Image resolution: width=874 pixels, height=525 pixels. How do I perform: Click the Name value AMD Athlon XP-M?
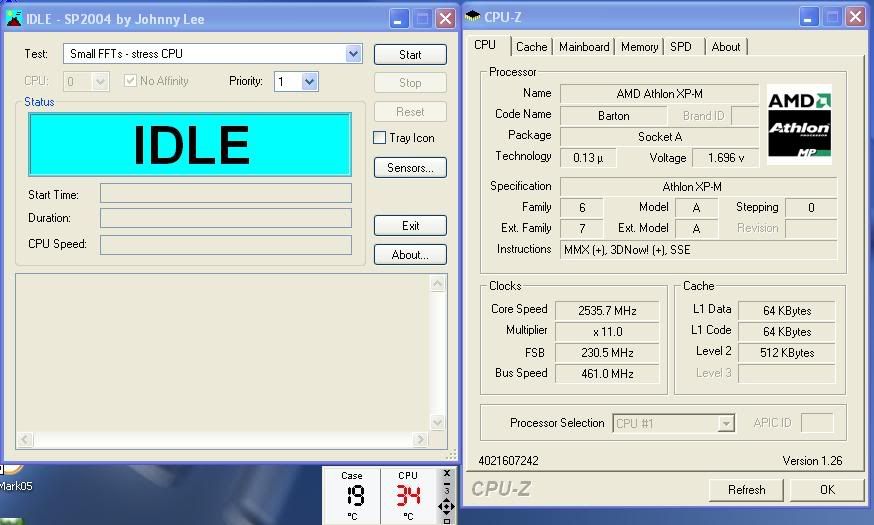coord(659,94)
